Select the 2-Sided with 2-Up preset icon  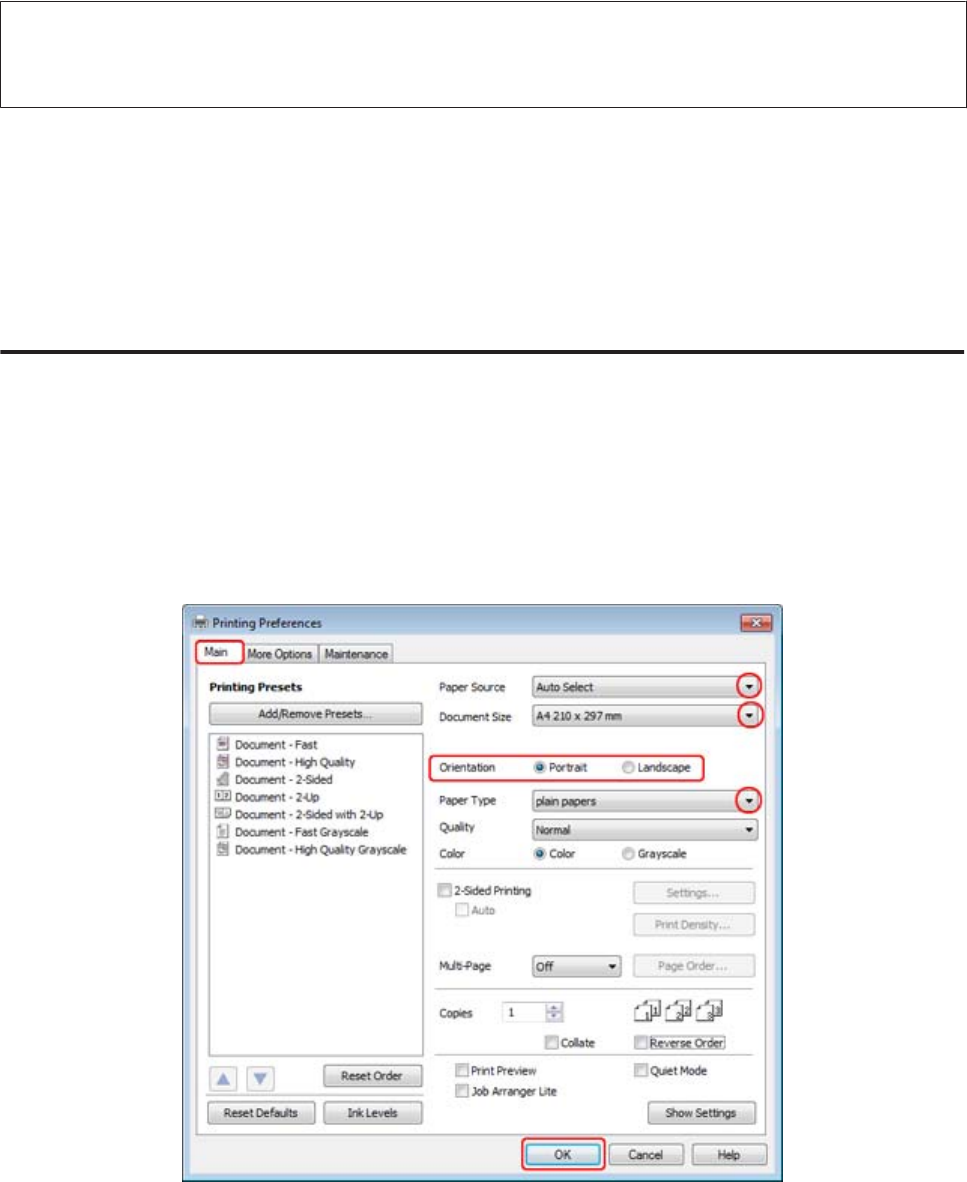click(x=222, y=813)
